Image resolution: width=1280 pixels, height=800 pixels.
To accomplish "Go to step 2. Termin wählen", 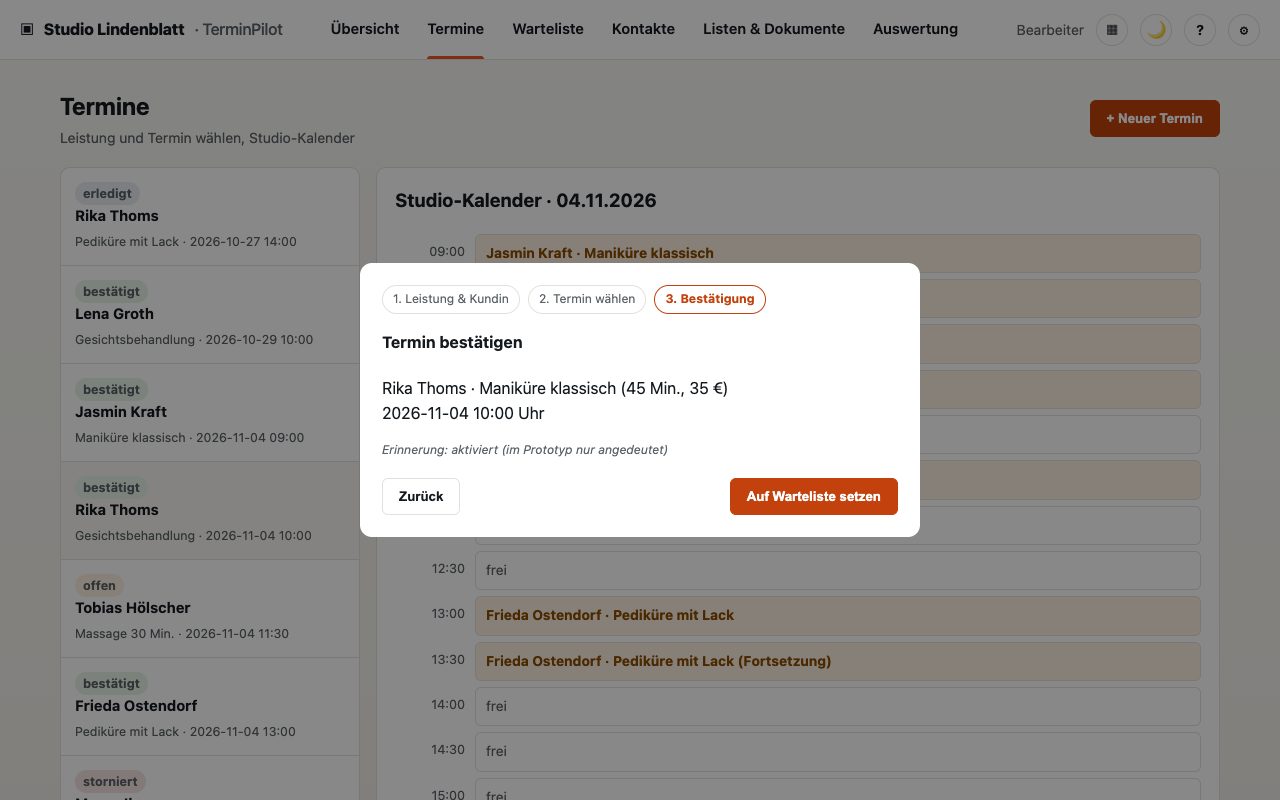I will (x=587, y=299).
